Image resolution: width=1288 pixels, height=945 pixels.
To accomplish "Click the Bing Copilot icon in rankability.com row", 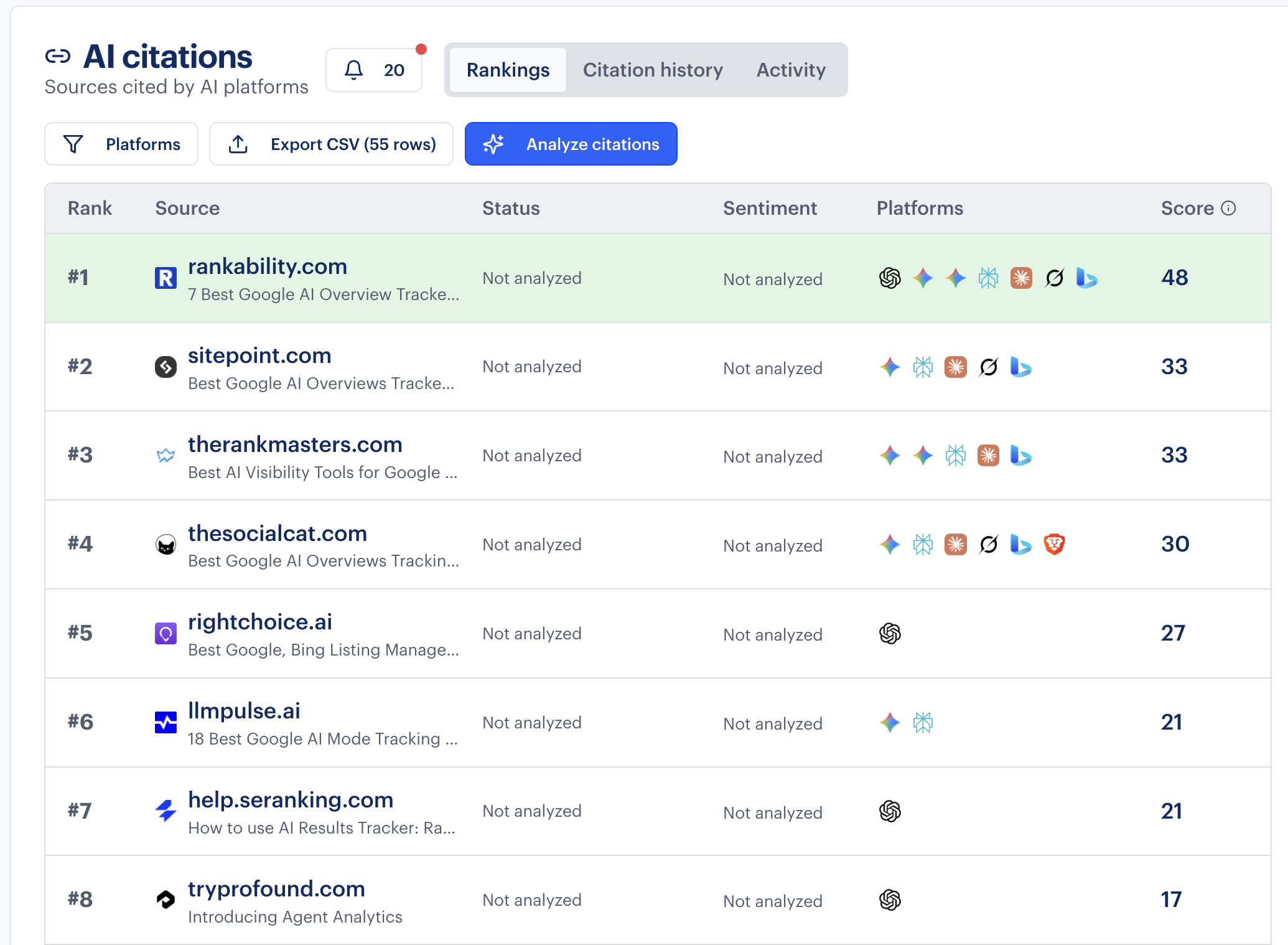I will 1086,278.
